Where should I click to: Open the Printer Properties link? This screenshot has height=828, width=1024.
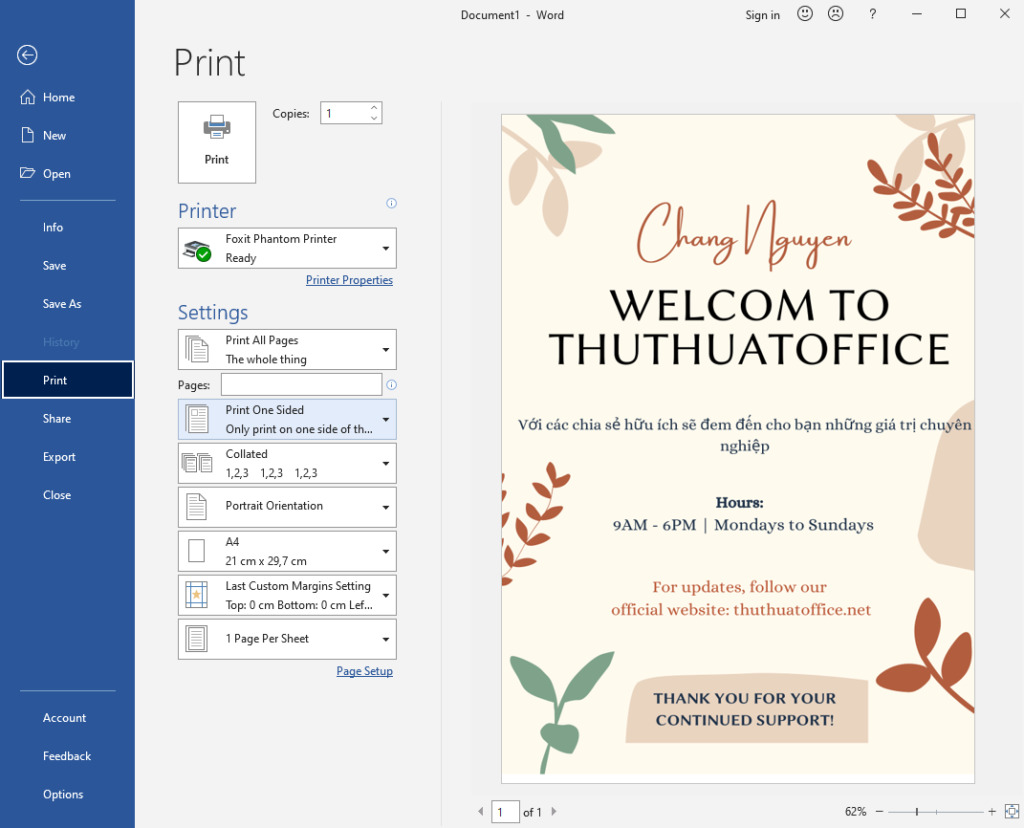(x=349, y=280)
